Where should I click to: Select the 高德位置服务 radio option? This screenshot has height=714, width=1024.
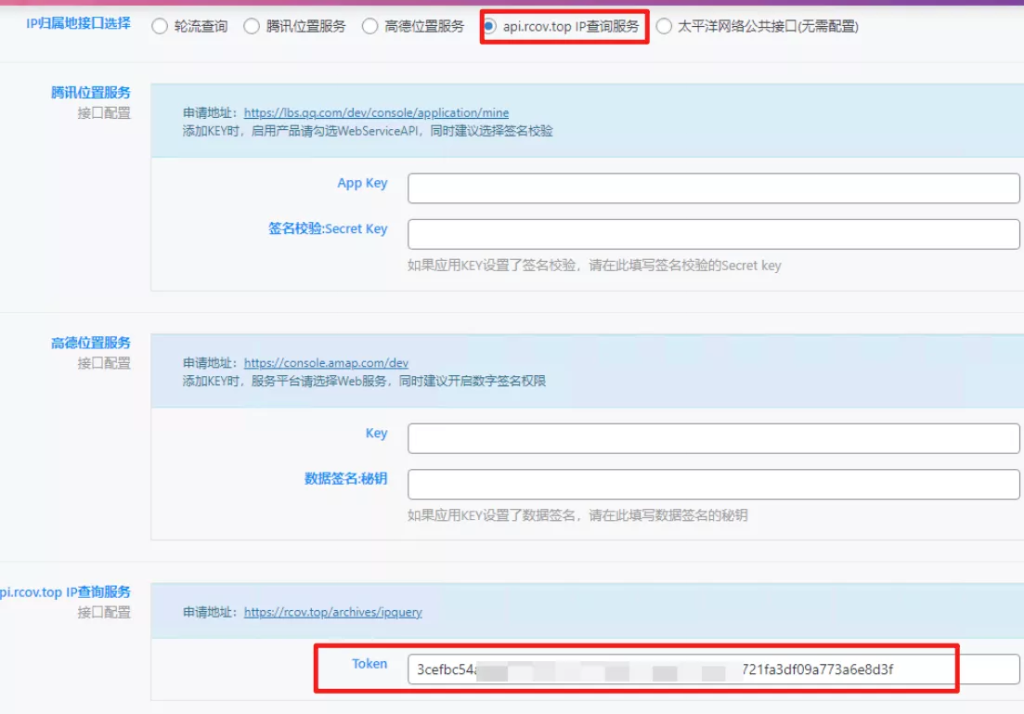[x=370, y=27]
